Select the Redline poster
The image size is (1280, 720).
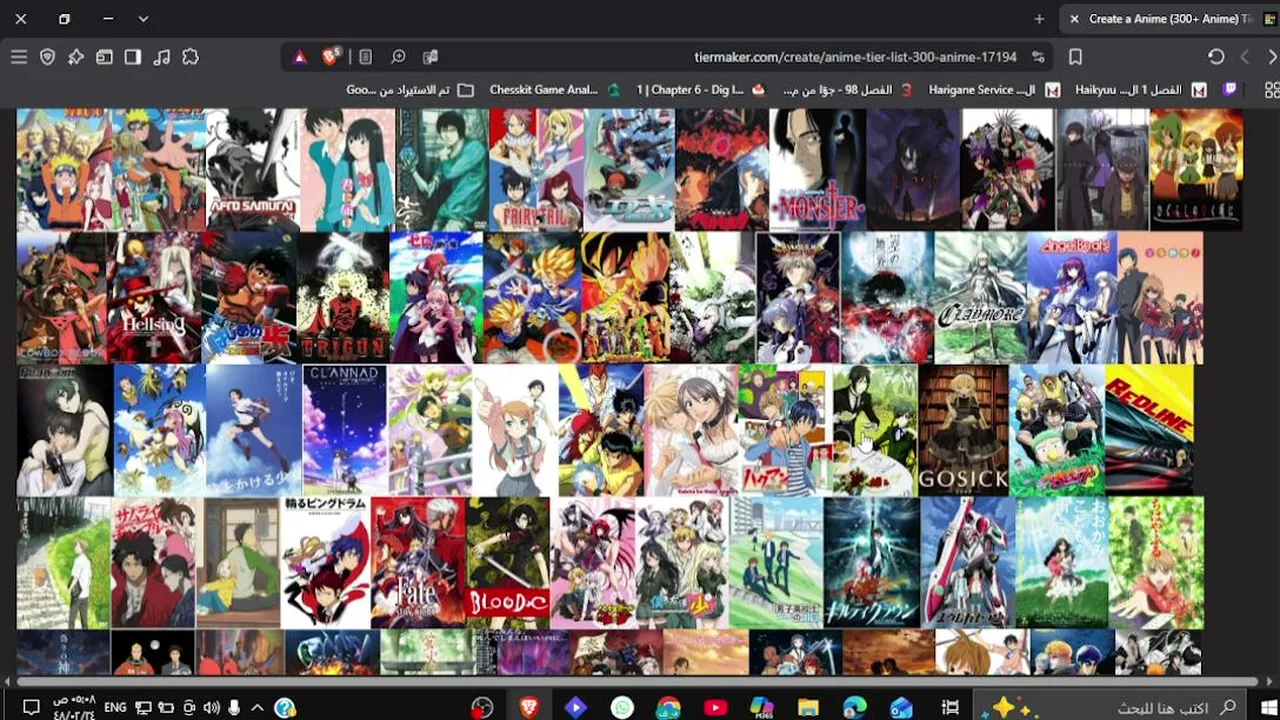[x=1149, y=430]
